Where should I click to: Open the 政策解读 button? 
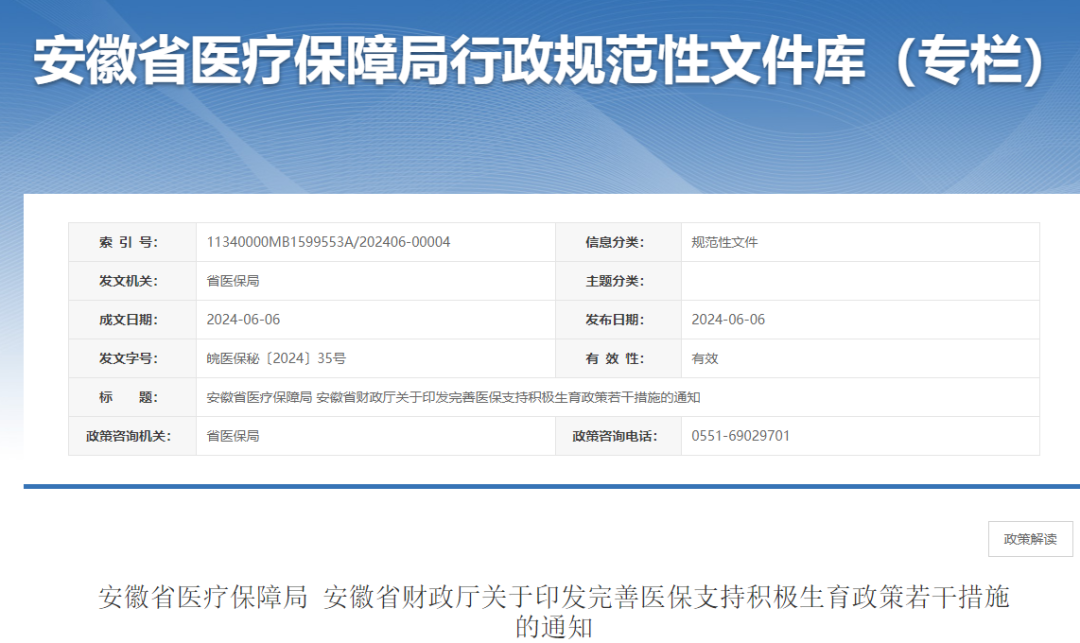(1030, 539)
